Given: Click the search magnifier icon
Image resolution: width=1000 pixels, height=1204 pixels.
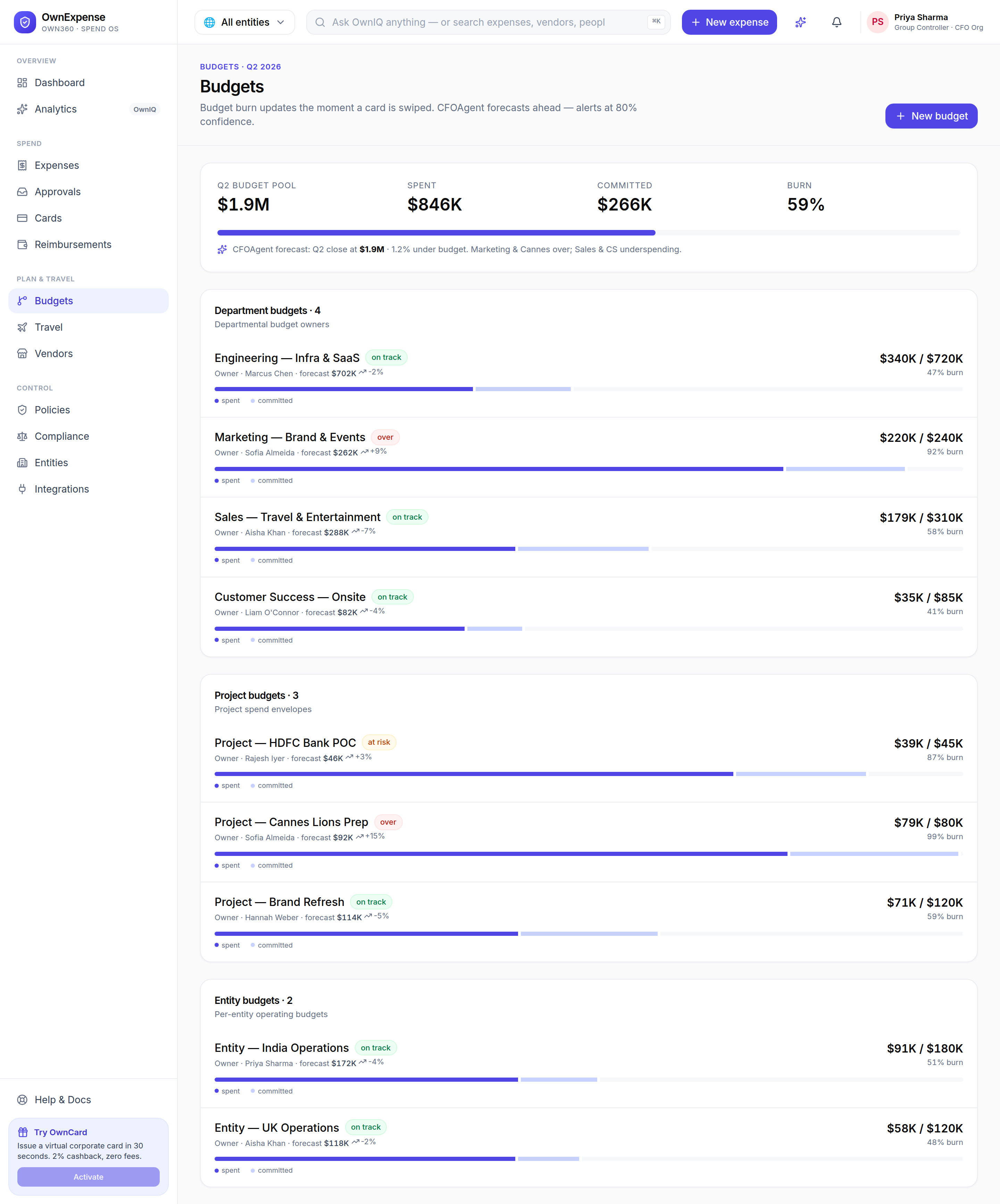Looking at the screenshot, I should click(320, 22).
